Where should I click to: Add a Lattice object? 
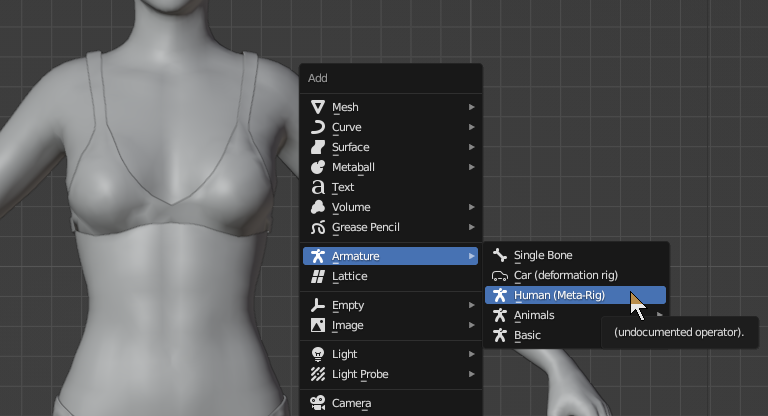(390, 276)
